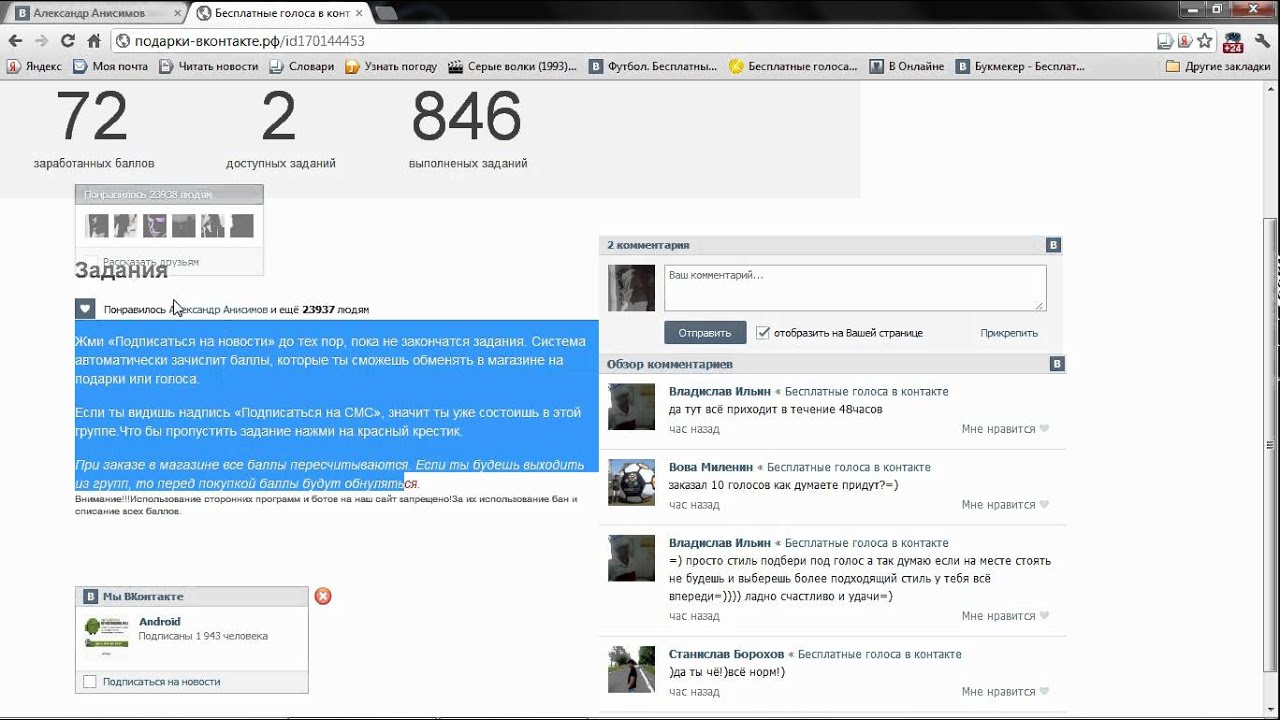The image size is (1280, 720).
Task: Click the 2 доступных заданий counter
Action: (x=280, y=128)
